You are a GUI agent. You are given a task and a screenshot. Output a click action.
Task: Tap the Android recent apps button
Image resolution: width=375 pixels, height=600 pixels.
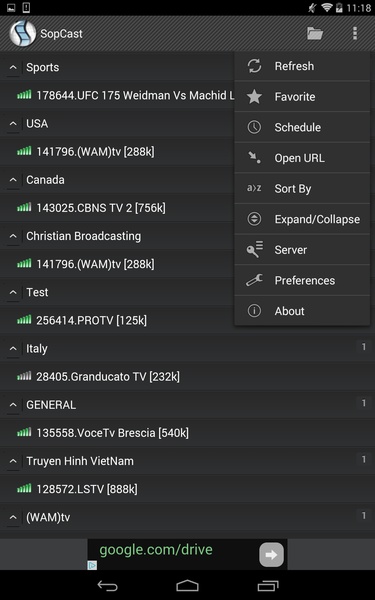(x=268, y=586)
